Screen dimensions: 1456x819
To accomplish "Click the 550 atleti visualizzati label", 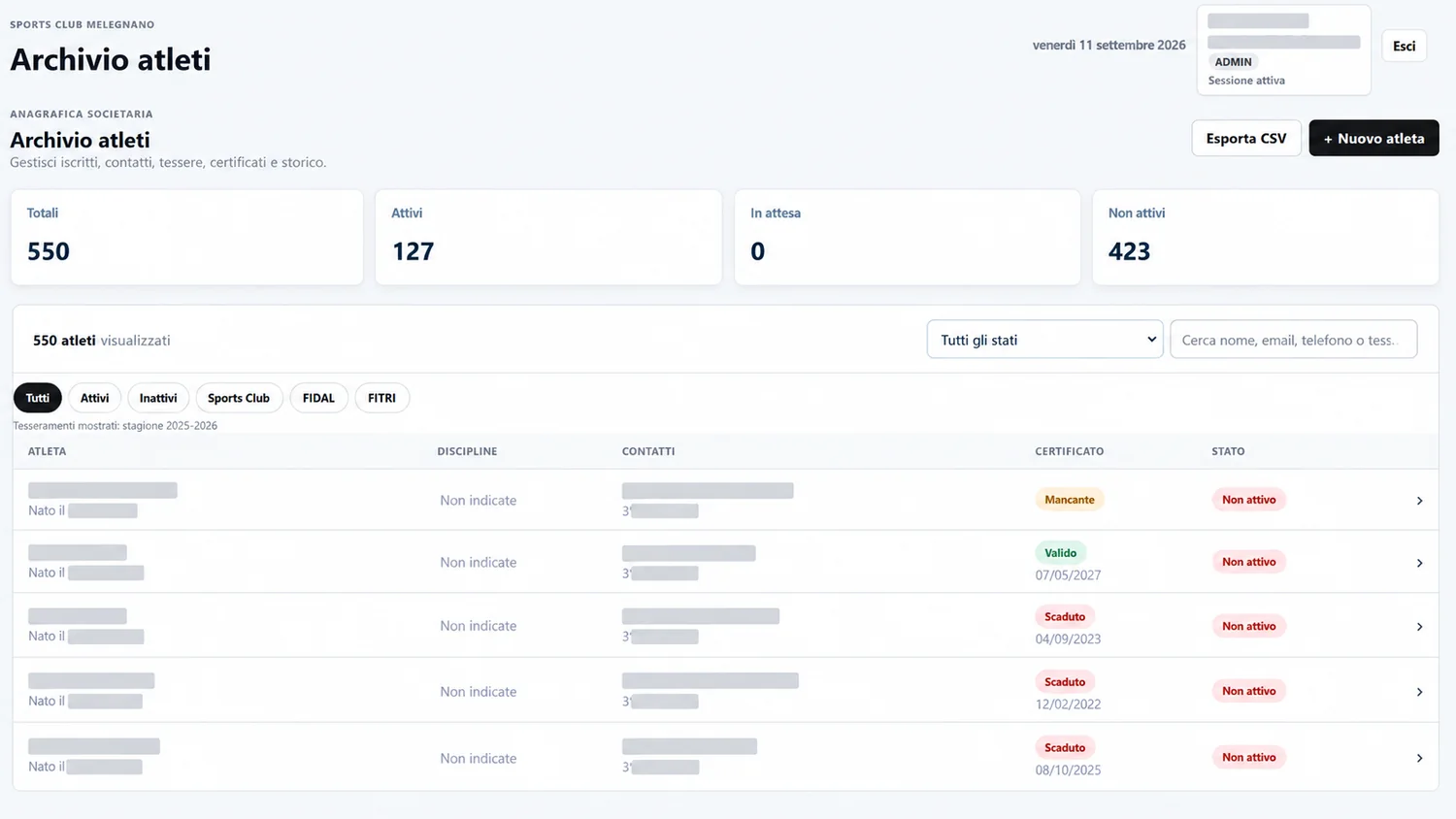I will click(x=102, y=341).
